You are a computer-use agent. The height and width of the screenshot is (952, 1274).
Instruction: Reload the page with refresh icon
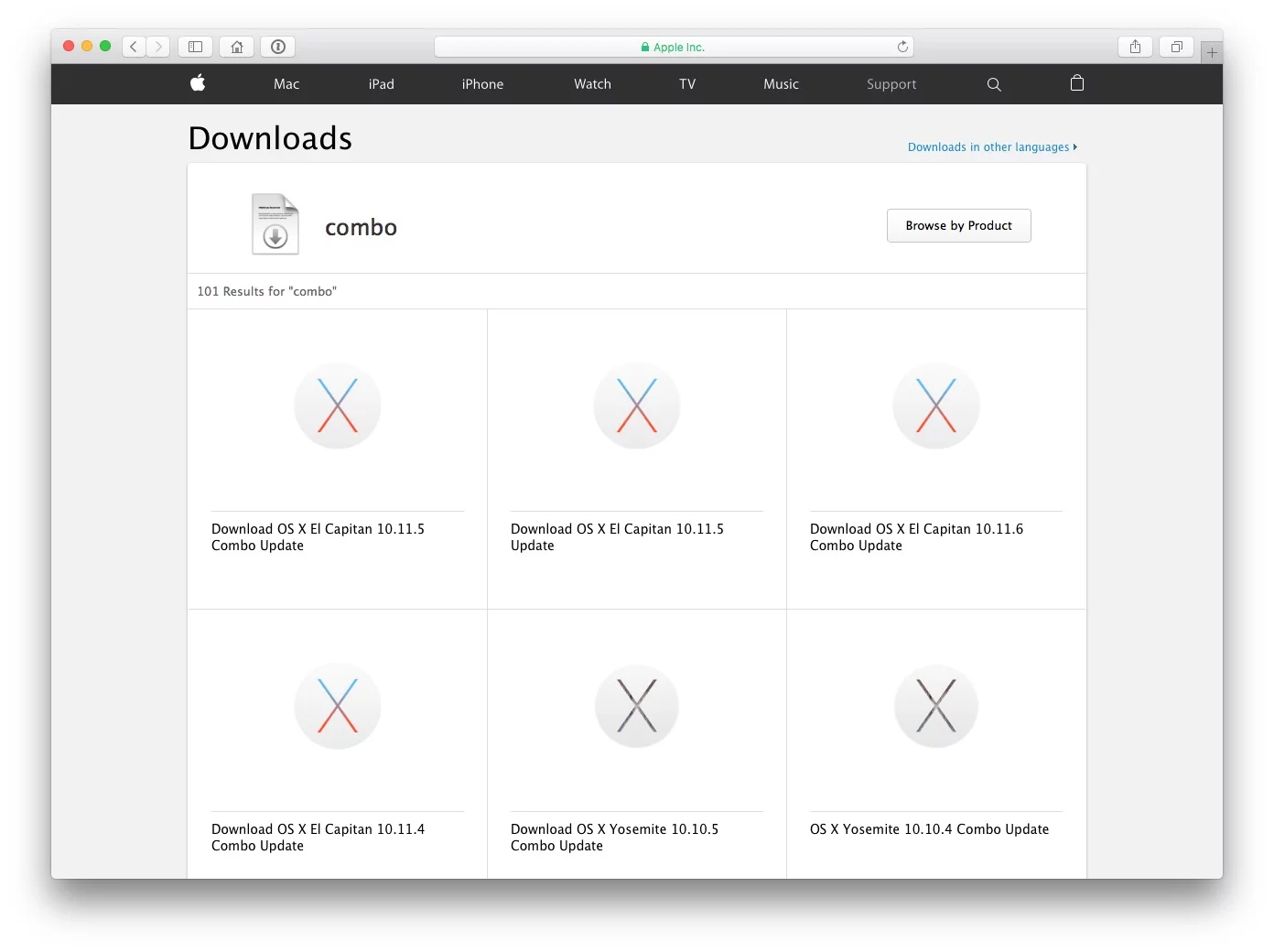902,47
